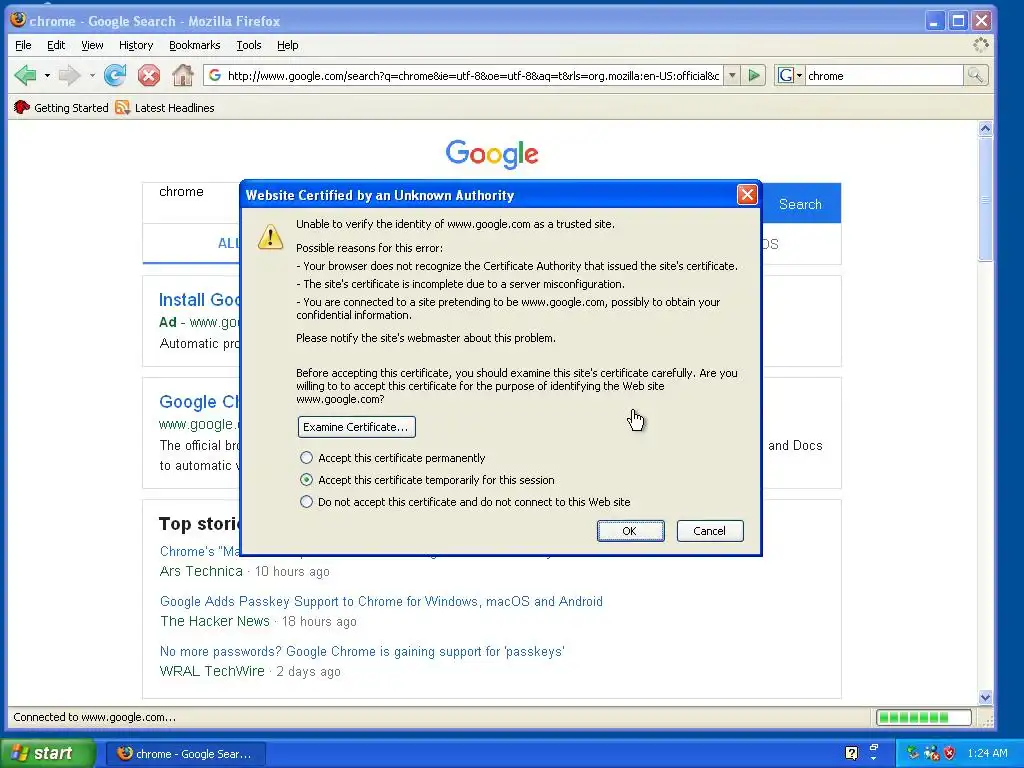Open the search engine selector dropdown arrow
The image size is (1024, 768).
(799, 76)
